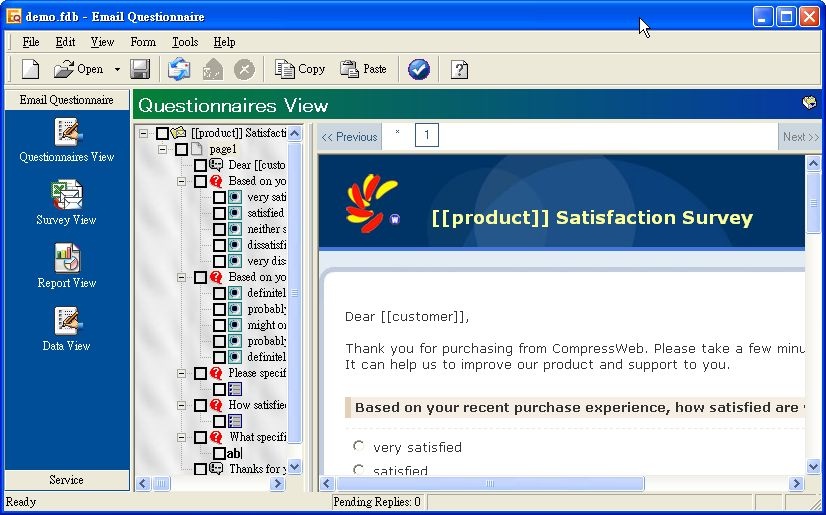Click the Open folder toolbar button
Screen dimensions: 826x515
(78, 69)
